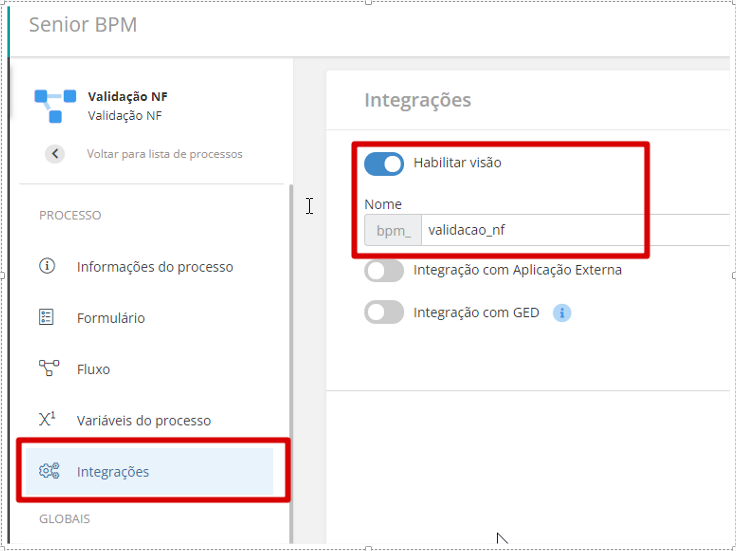Viewport: 736px width, 551px height.
Task: Select Fluxo in the sidebar
Action: [93, 369]
